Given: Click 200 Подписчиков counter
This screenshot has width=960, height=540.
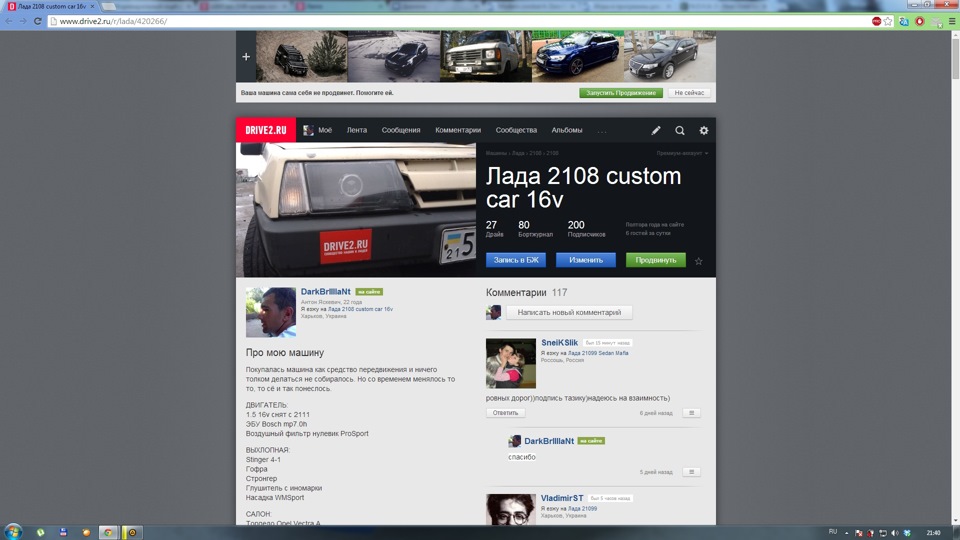Looking at the screenshot, I should pyautogui.click(x=587, y=229).
